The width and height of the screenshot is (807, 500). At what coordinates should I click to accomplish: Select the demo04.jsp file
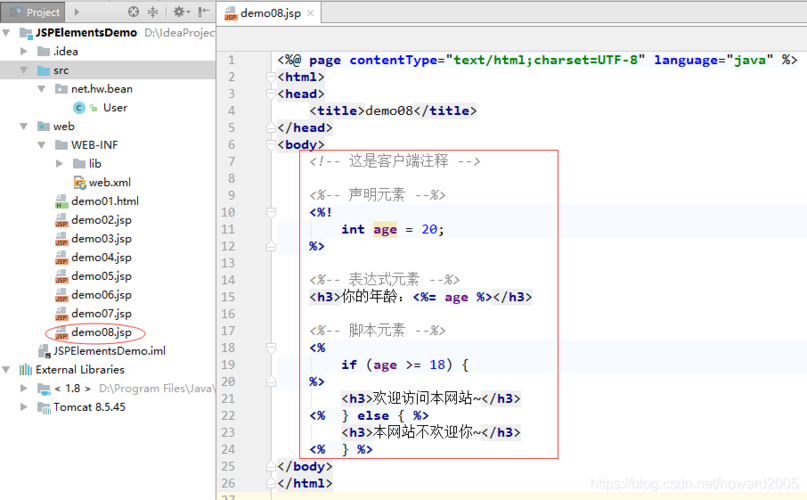tap(101, 257)
